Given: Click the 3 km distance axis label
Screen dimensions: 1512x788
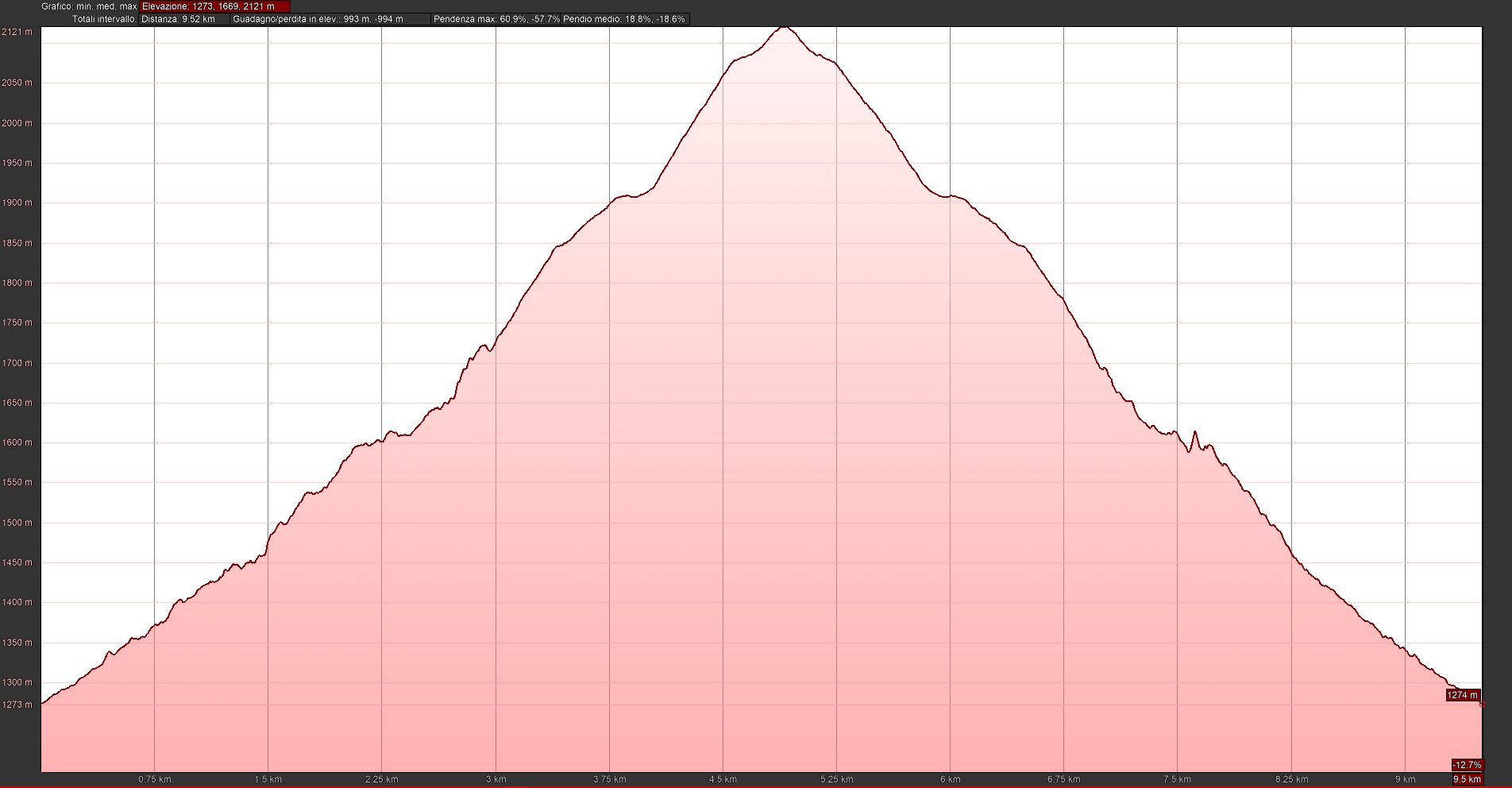Looking at the screenshot, I should (496, 779).
